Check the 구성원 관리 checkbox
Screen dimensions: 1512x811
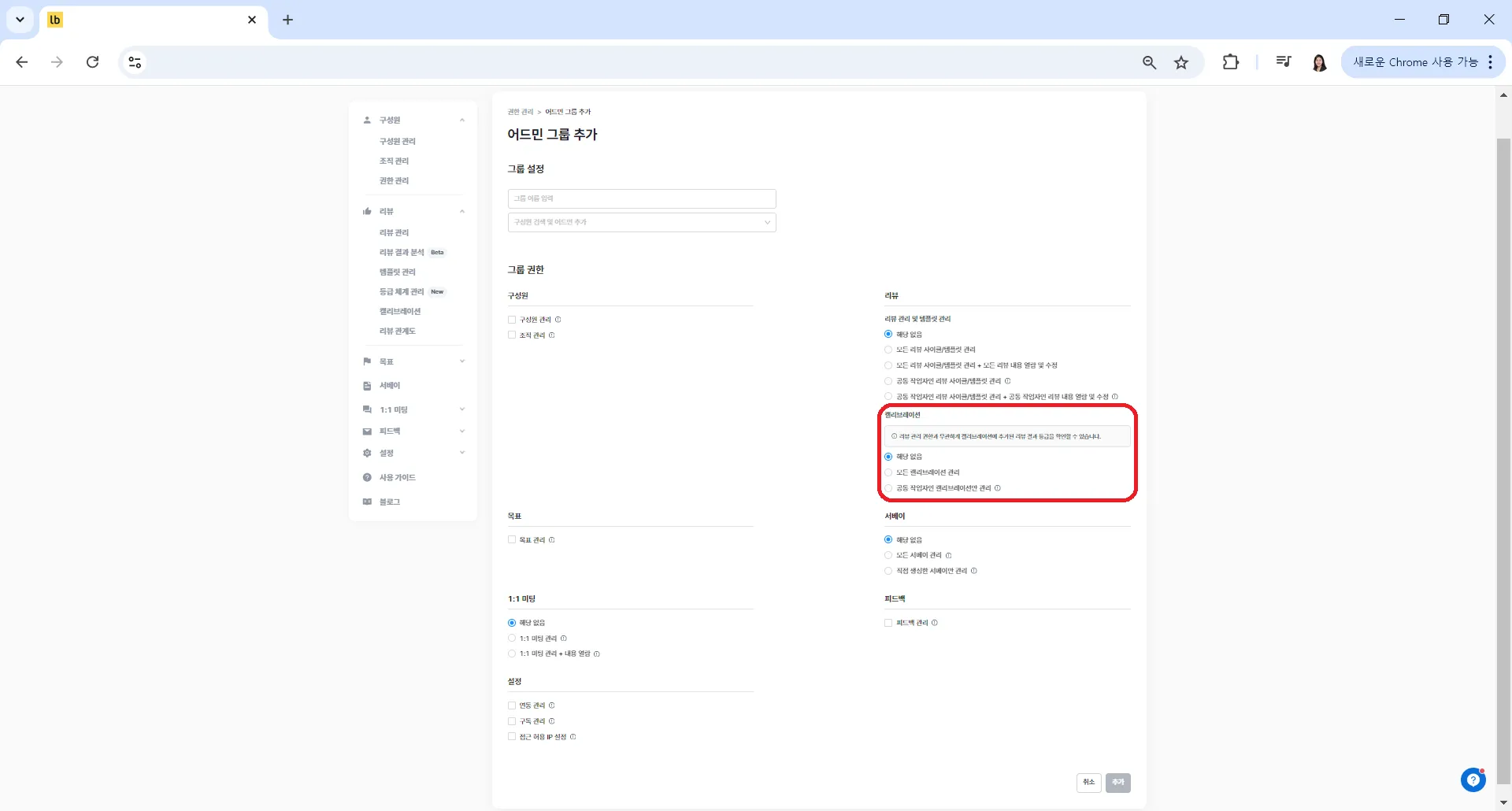click(512, 320)
